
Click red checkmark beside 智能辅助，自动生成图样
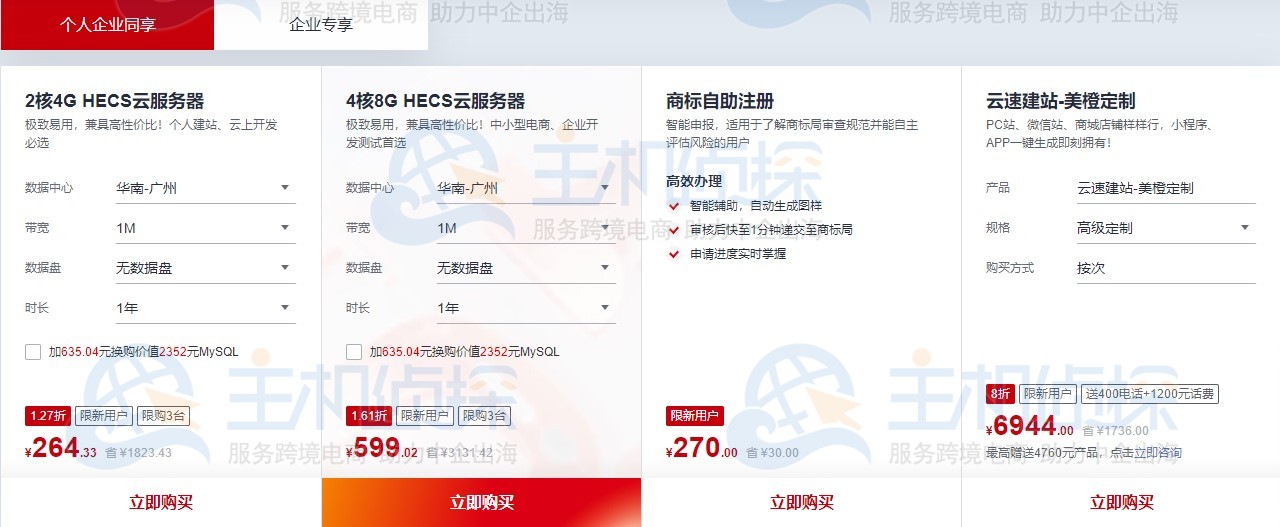[x=674, y=206]
